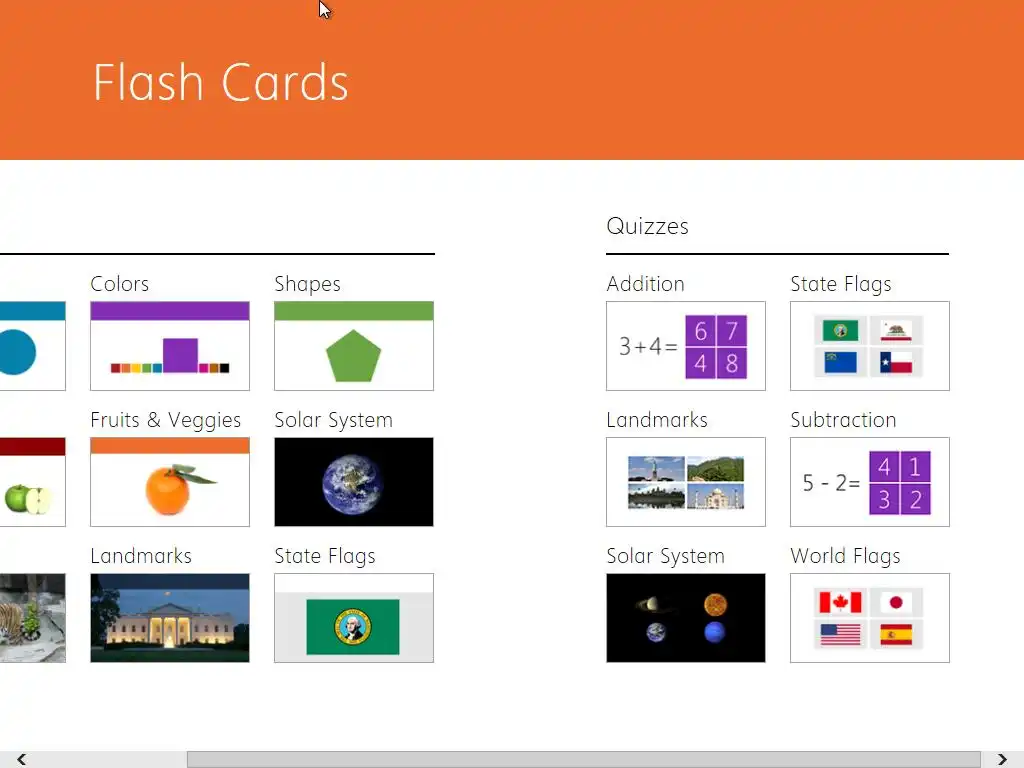The width and height of the screenshot is (1024, 768).
Task: Click the Subtraction quiz label
Action: [843, 420]
